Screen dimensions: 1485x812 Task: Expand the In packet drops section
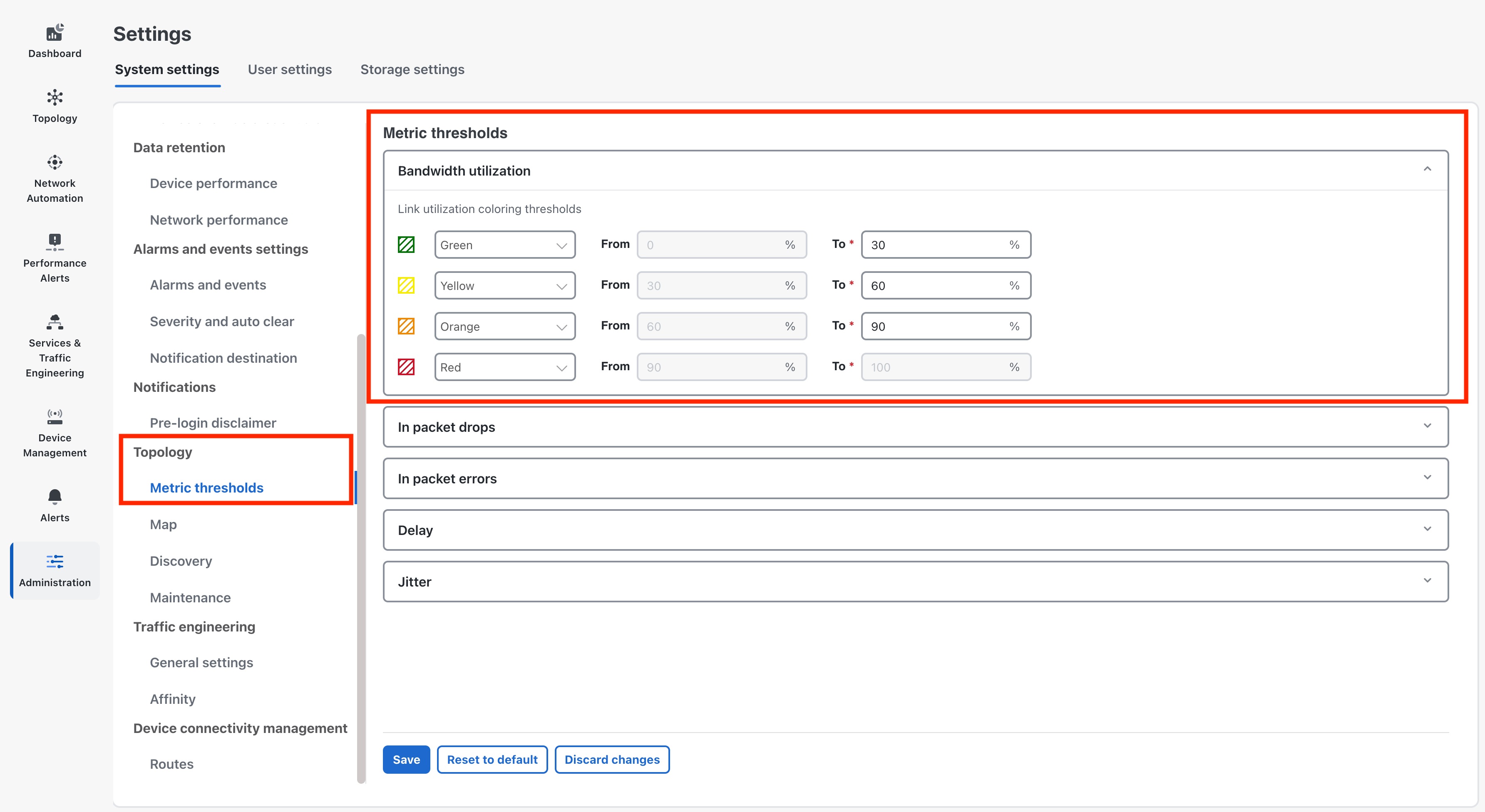pyautogui.click(x=1427, y=426)
